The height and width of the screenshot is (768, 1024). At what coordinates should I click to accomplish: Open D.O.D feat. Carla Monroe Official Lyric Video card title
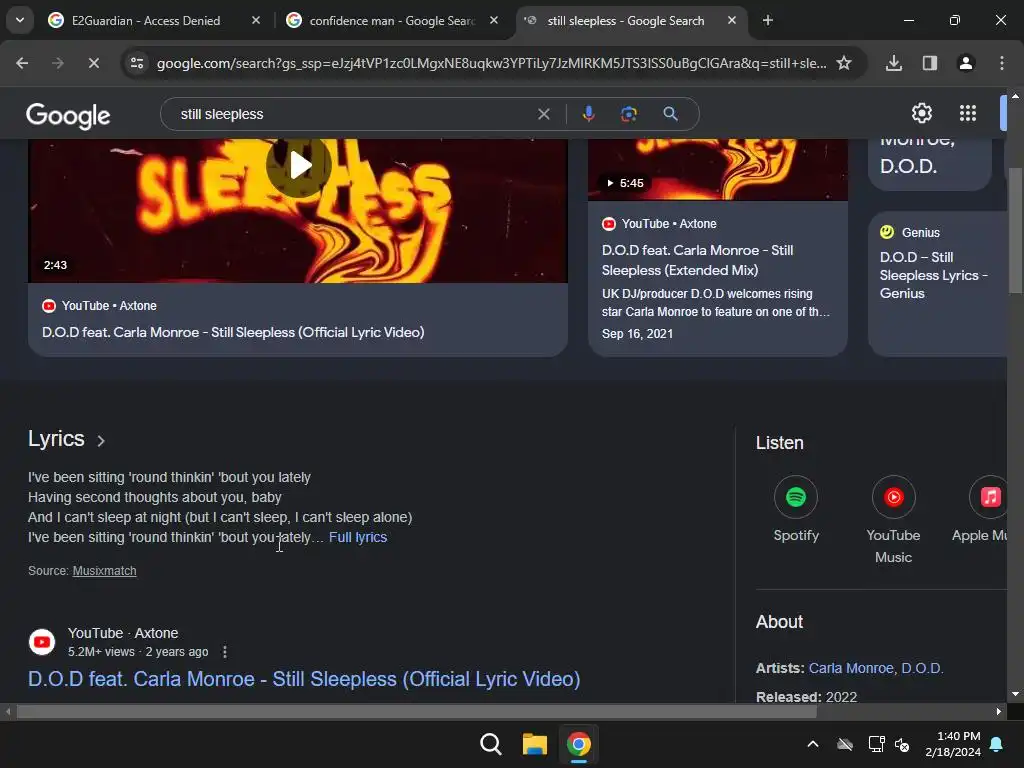tap(233, 332)
